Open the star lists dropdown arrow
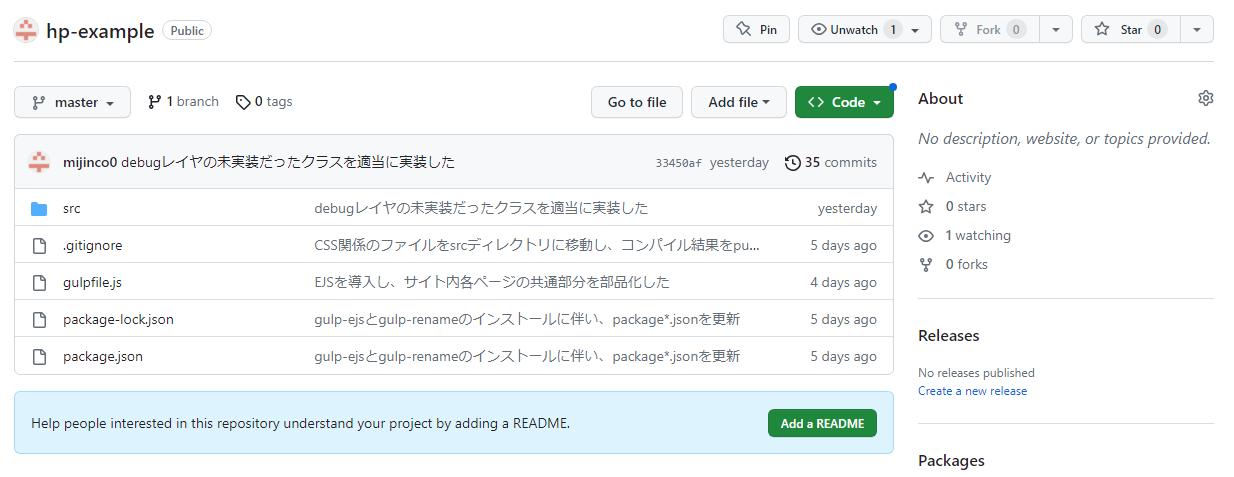The image size is (1234, 477). tap(1197, 30)
